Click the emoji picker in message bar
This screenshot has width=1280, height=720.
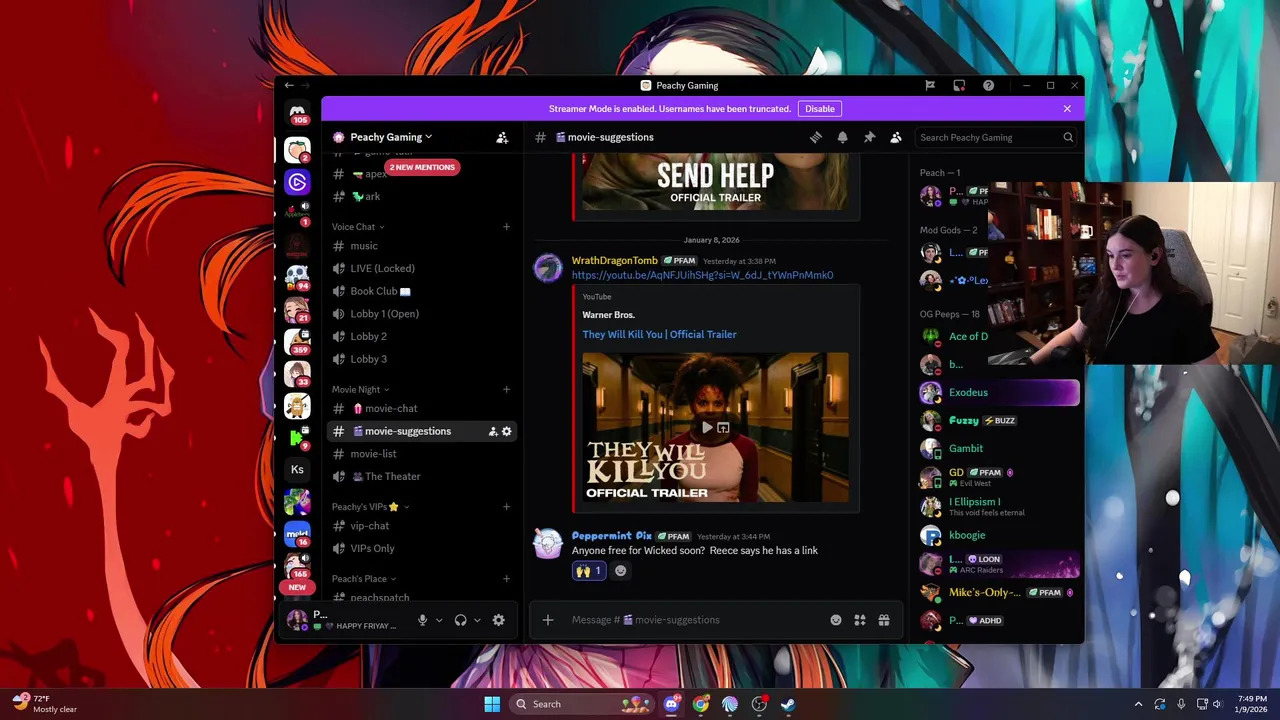pyautogui.click(x=836, y=620)
